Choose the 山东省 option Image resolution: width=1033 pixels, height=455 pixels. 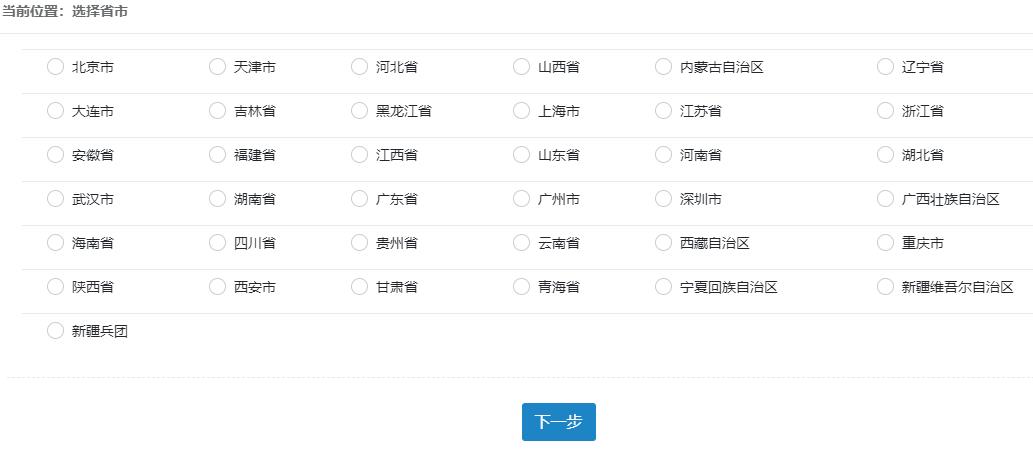521,155
